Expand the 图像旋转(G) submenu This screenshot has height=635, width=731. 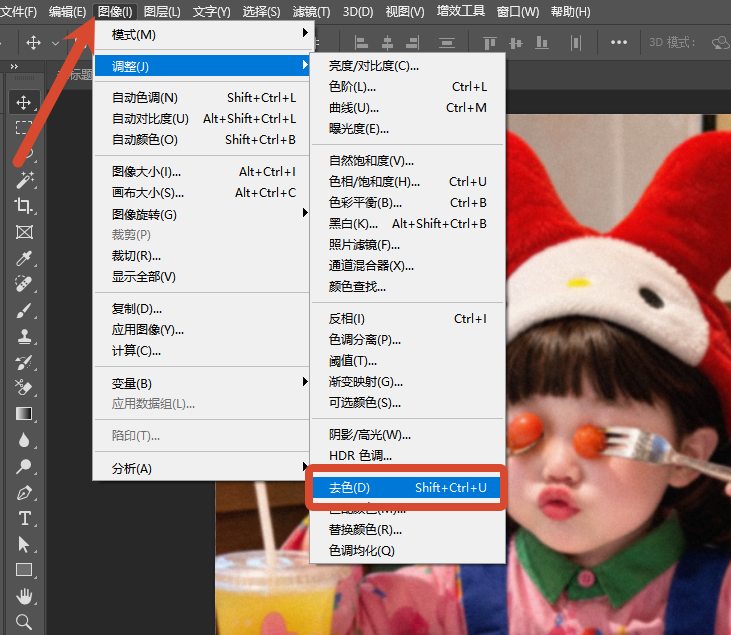tap(201, 214)
